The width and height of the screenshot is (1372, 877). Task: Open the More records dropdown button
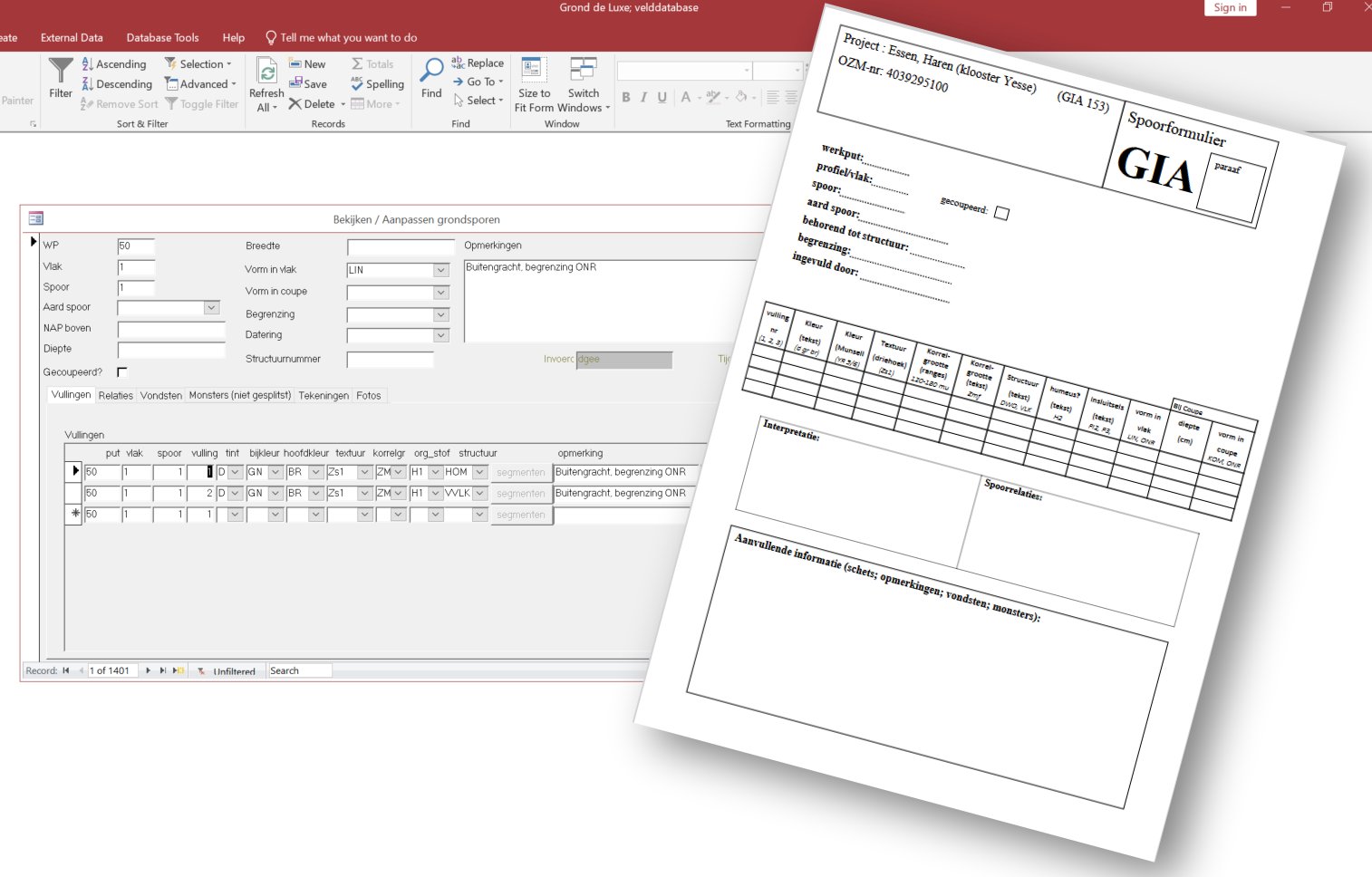[375, 104]
